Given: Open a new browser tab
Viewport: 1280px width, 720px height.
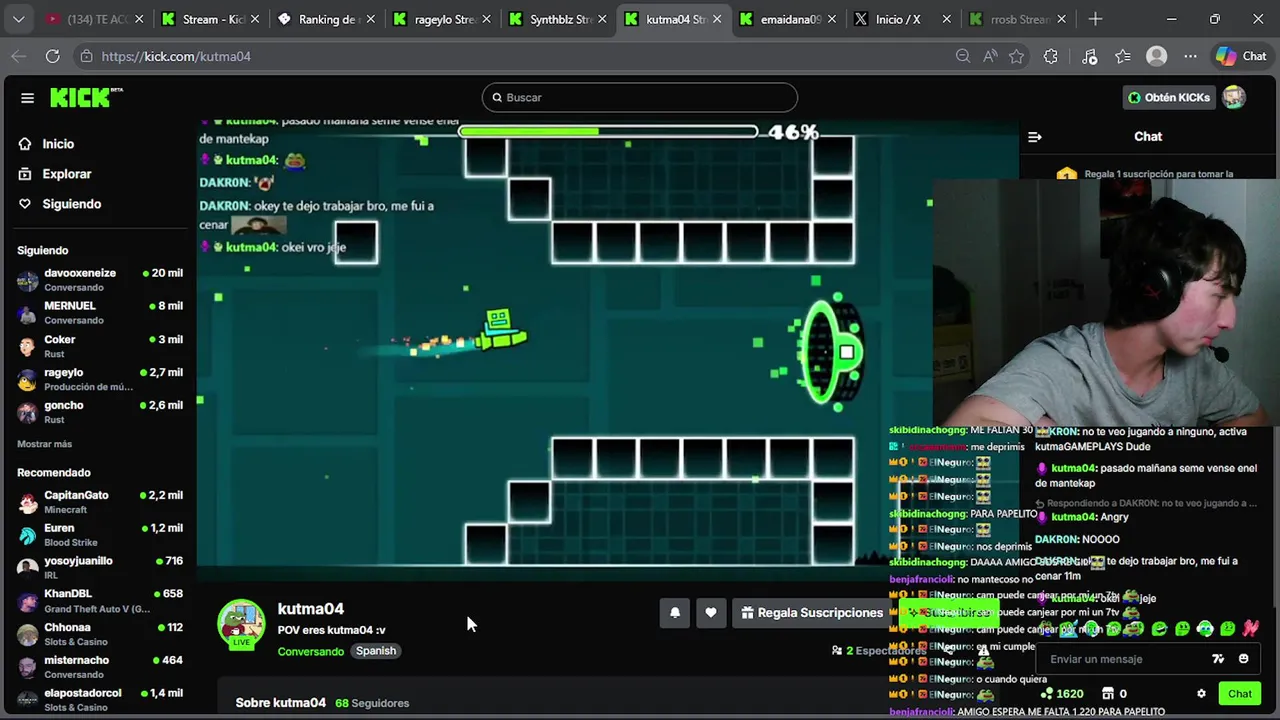Looking at the screenshot, I should pyautogui.click(x=1096, y=19).
